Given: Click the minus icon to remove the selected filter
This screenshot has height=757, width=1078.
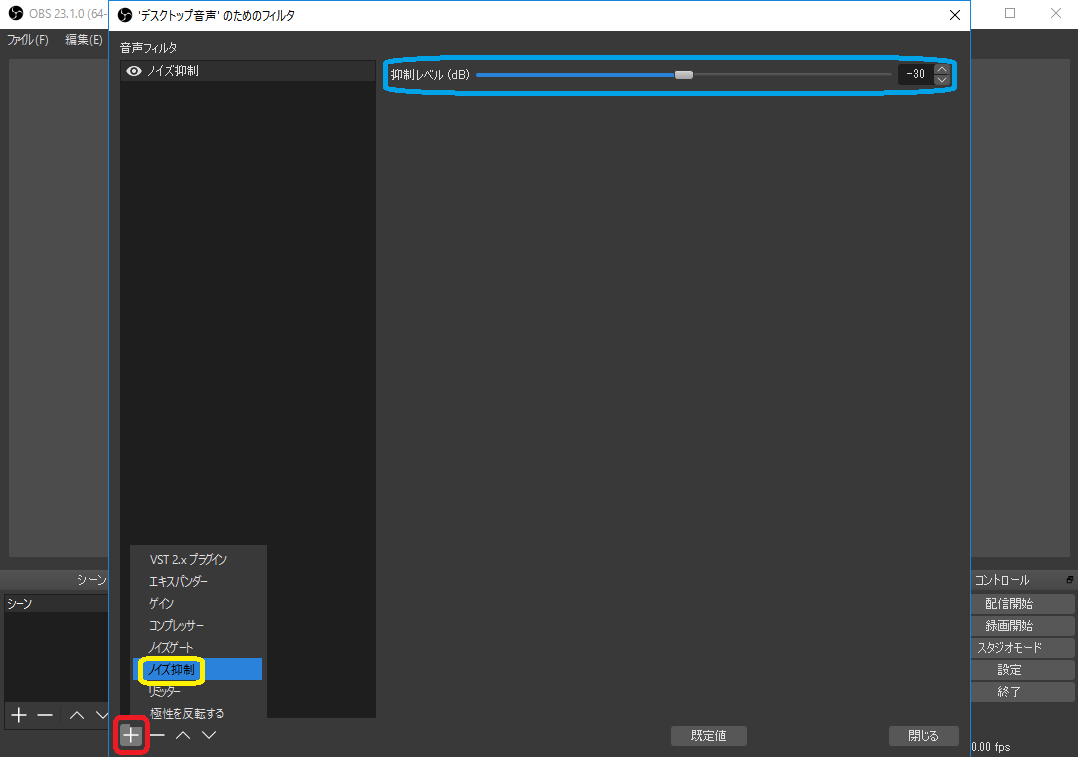Looking at the screenshot, I should coord(158,735).
